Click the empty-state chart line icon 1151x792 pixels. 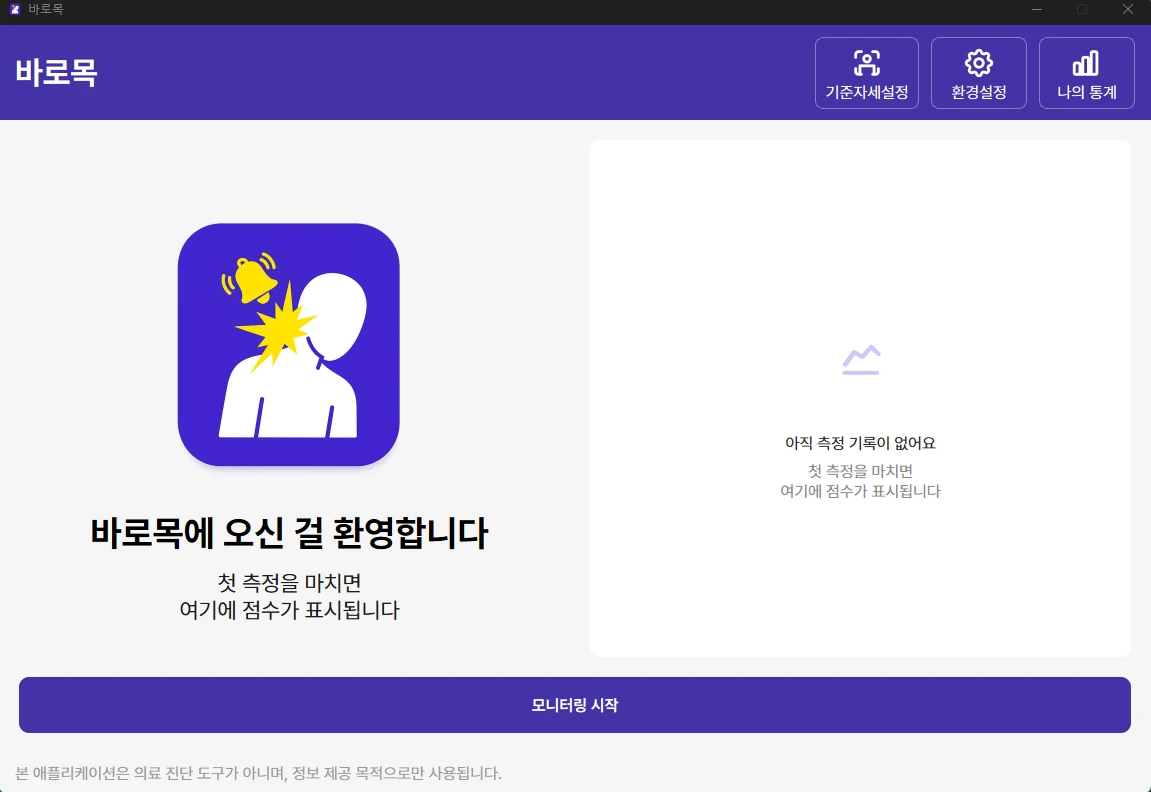pos(861,360)
